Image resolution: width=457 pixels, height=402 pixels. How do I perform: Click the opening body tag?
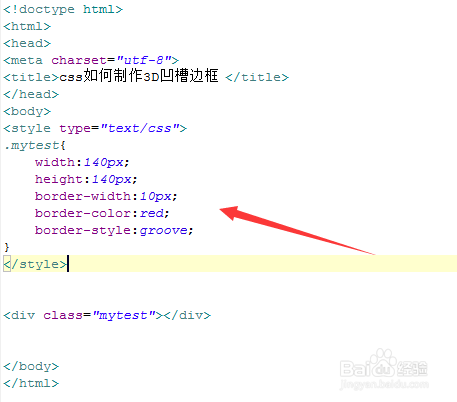(27, 111)
